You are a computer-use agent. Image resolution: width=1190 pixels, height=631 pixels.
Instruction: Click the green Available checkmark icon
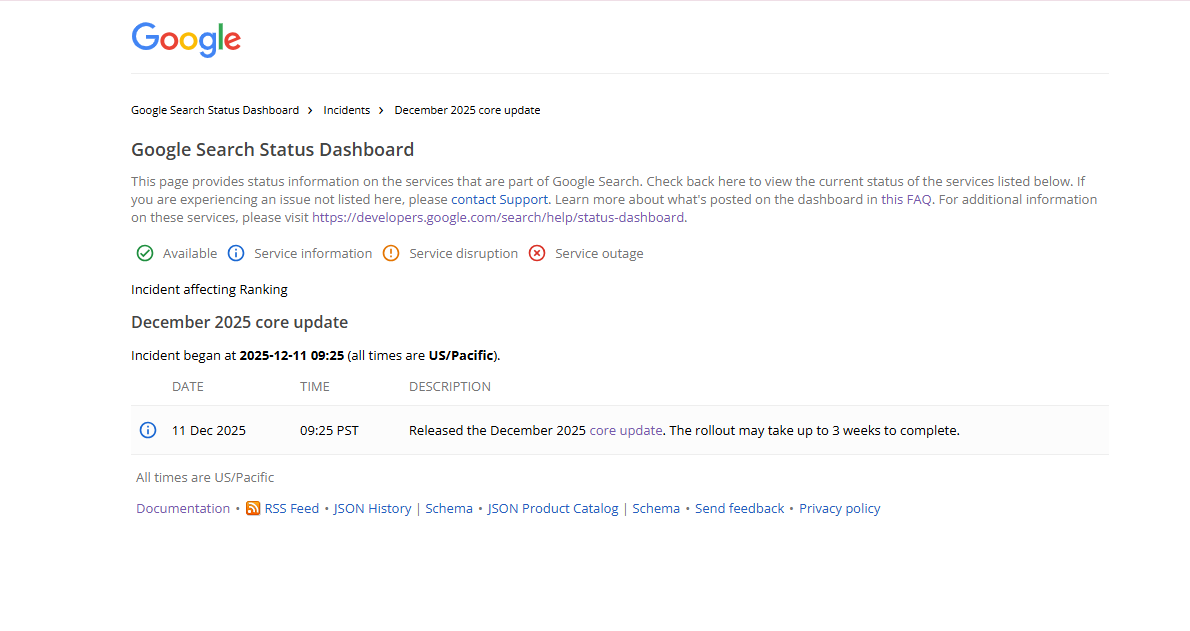(145, 253)
